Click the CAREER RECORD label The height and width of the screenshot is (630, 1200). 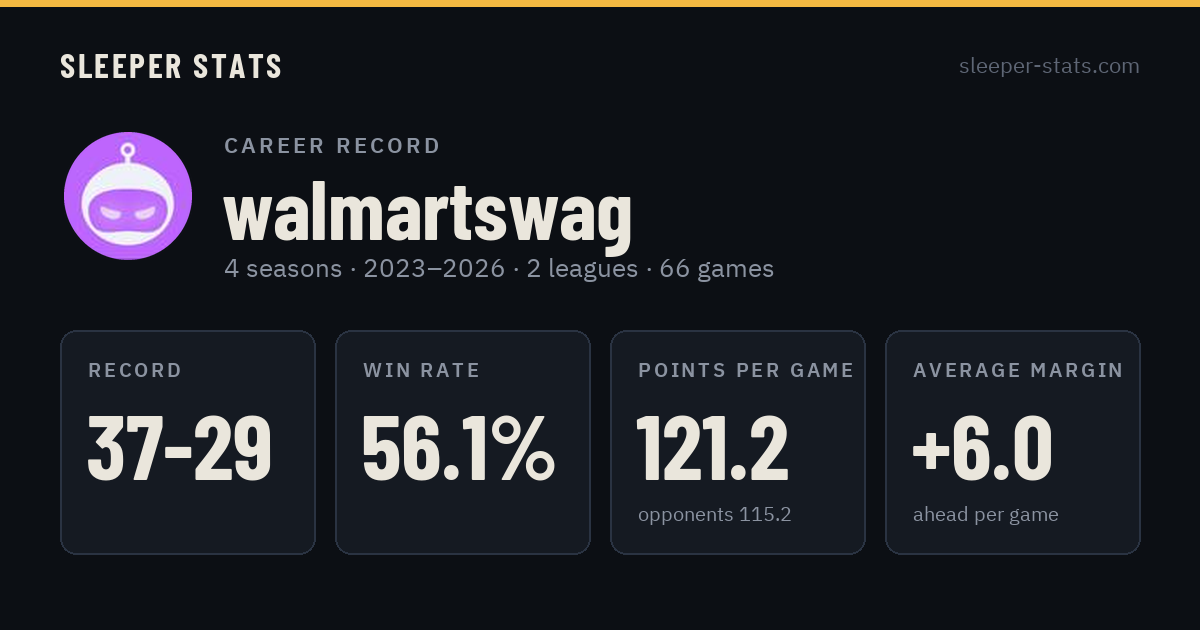pyautogui.click(x=332, y=146)
